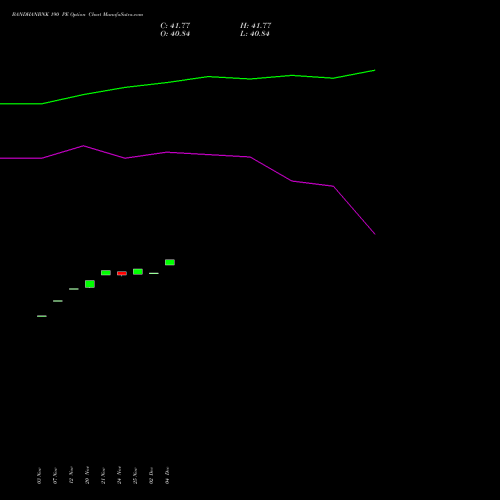Image resolution: width=500 pixels, height=500 pixels.
Task: Click the green candle for 21 Nov
Action: (106, 273)
